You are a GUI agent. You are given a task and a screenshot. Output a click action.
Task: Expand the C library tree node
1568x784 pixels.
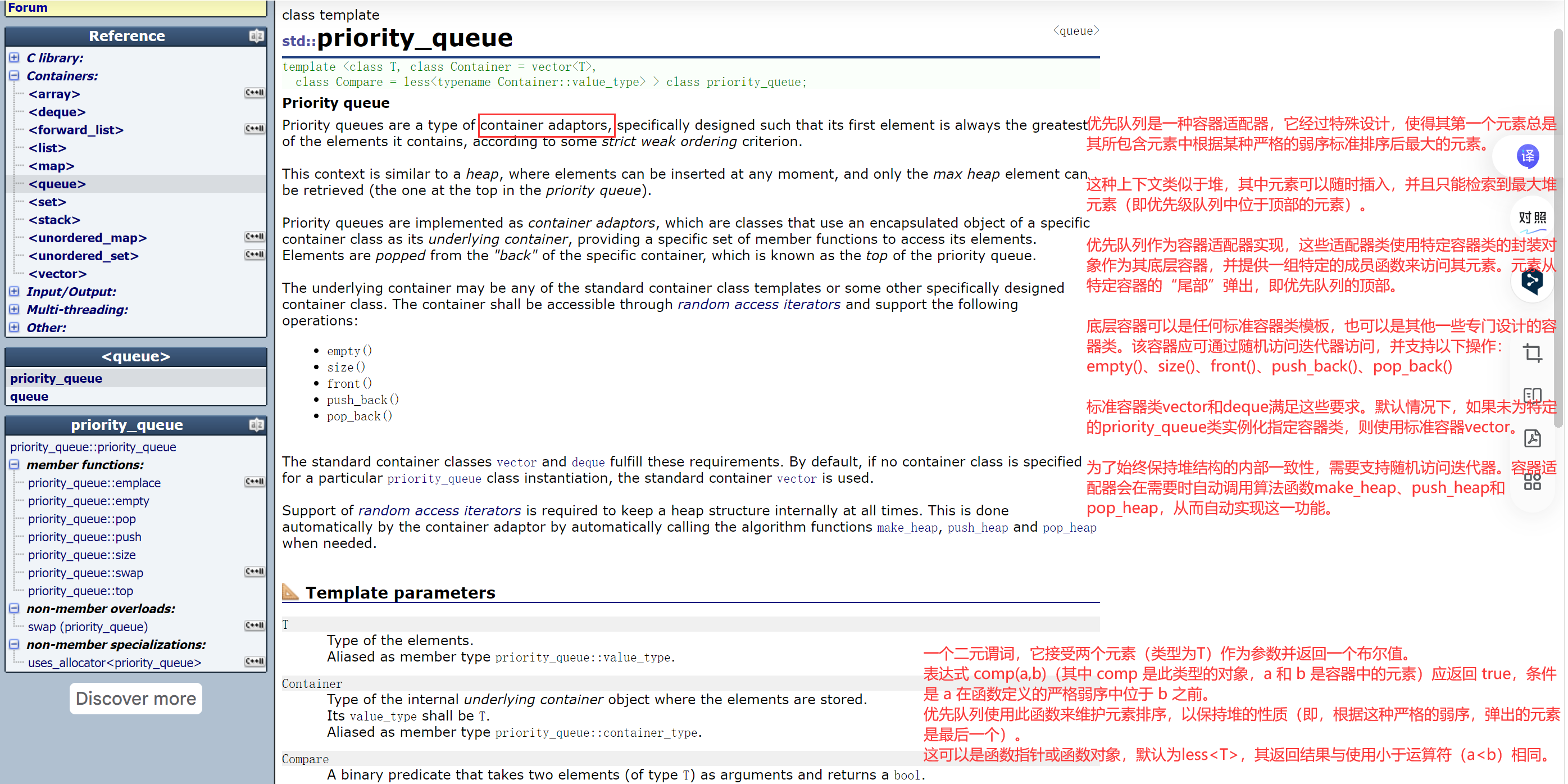14,58
